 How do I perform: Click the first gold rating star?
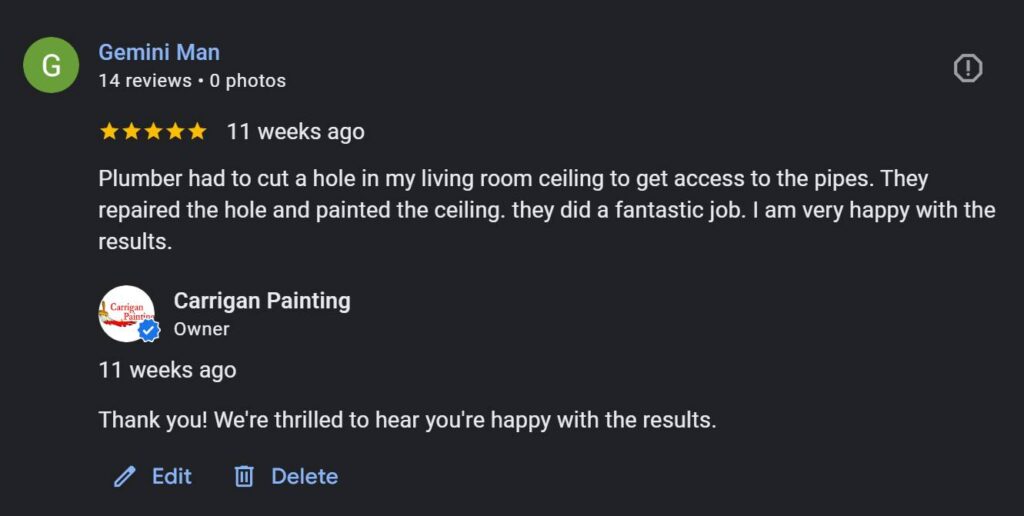[x=109, y=131]
